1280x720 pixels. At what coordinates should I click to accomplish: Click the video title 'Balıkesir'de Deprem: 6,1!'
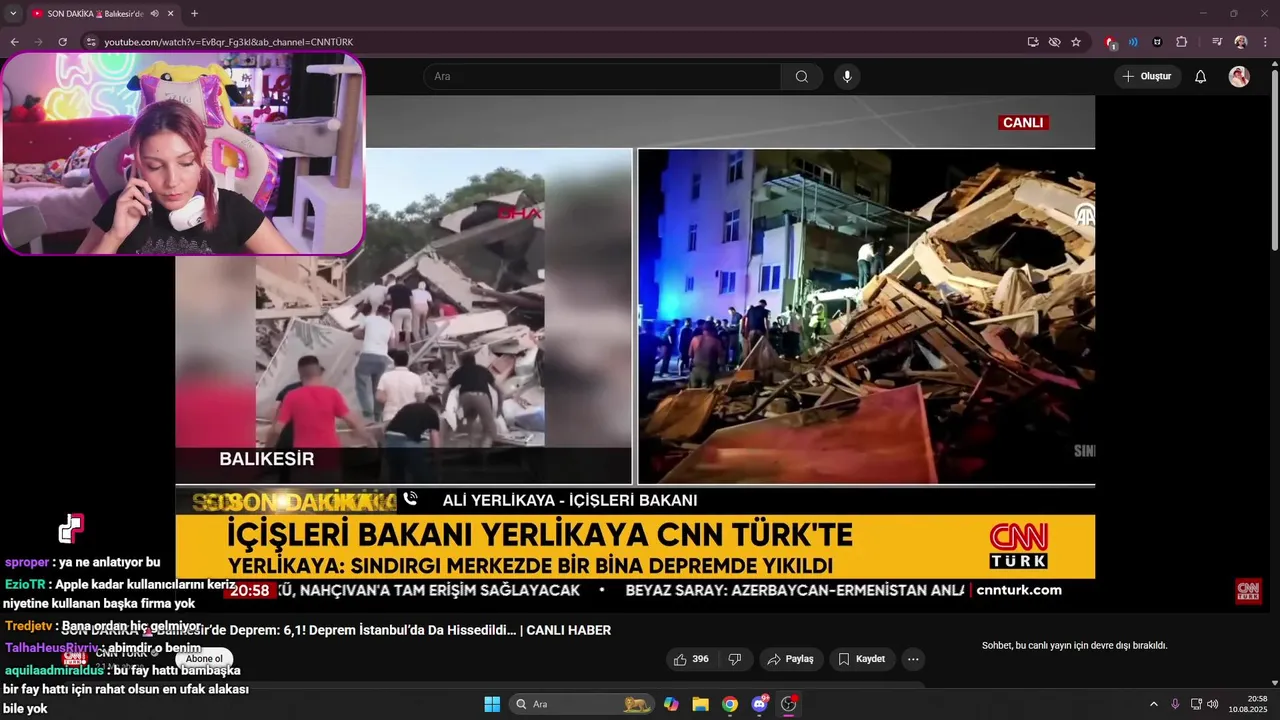(336, 630)
